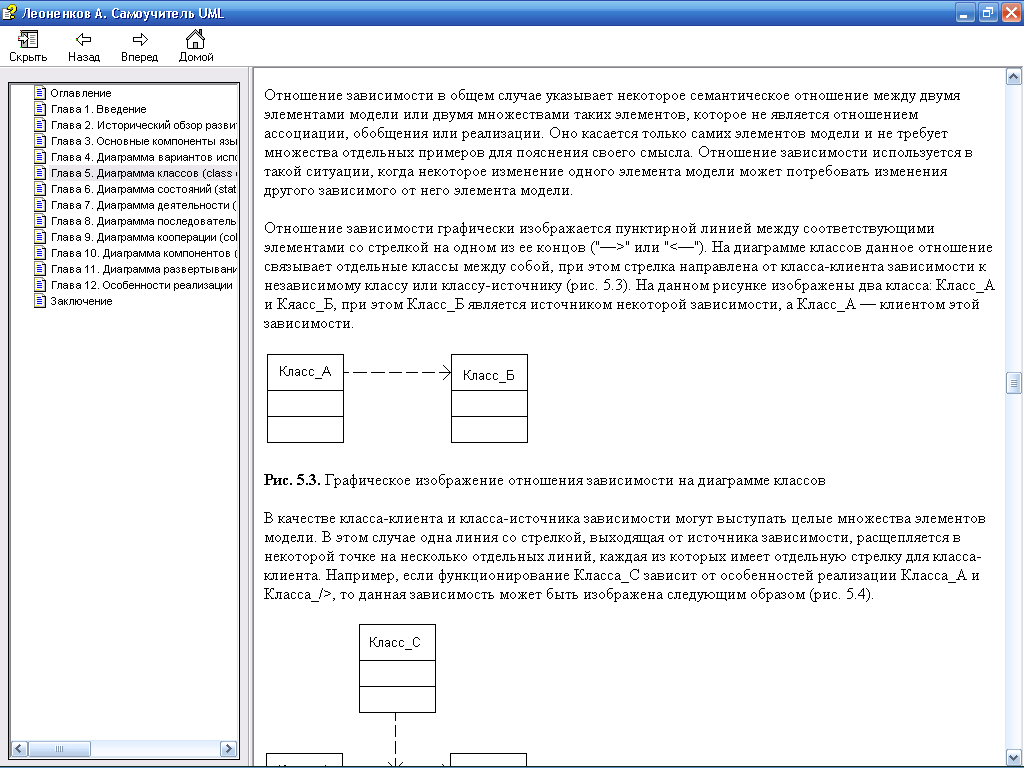Click the contents tree scroll-right arrow
The height and width of the screenshot is (768, 1024).
228,748
